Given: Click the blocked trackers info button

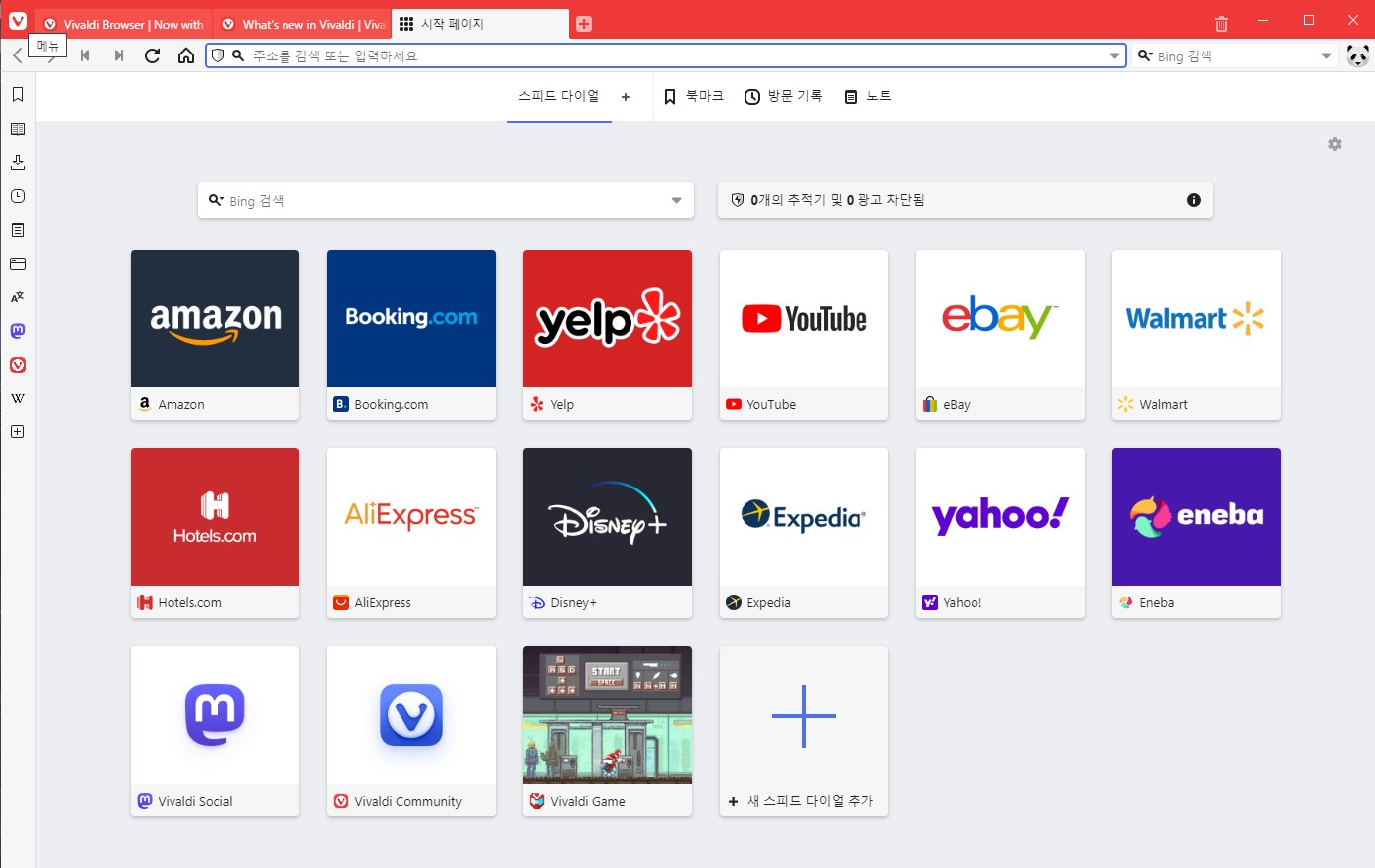Looking at the screenshot, I should 1193,200.
